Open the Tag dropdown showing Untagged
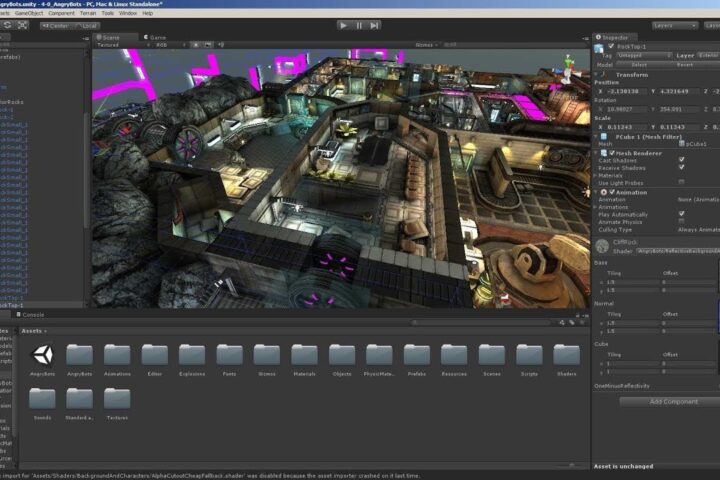Viewport: 720px width, 480px height. coord(644,55)
